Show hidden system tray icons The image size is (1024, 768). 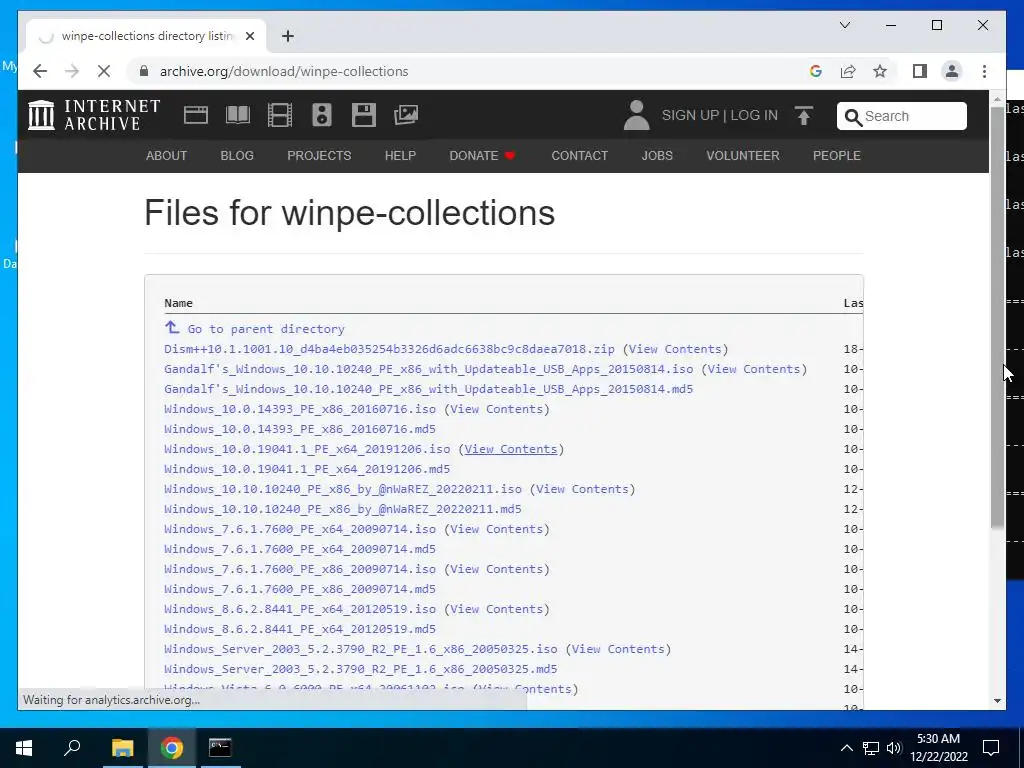pyautogui.click(x=846, y=748)
